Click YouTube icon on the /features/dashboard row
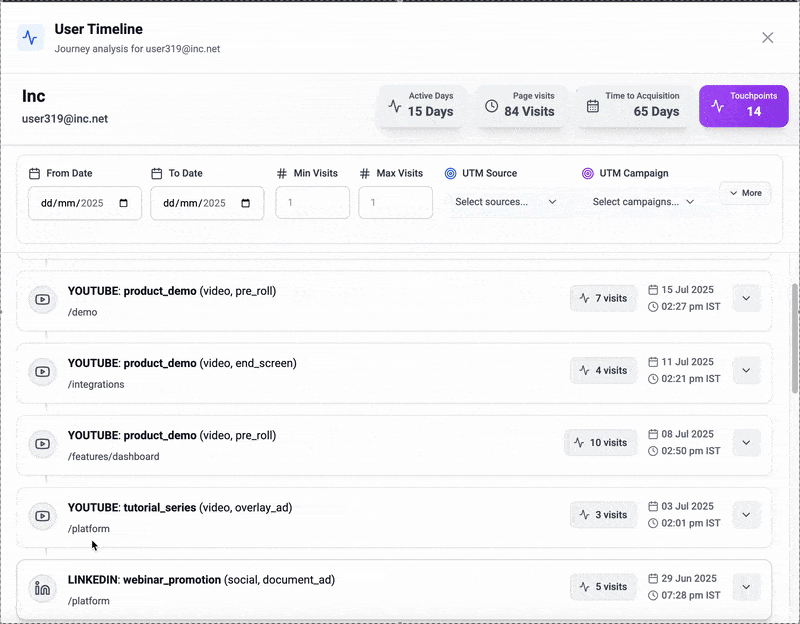The image size is (800, 624). (x=43, y=444)
